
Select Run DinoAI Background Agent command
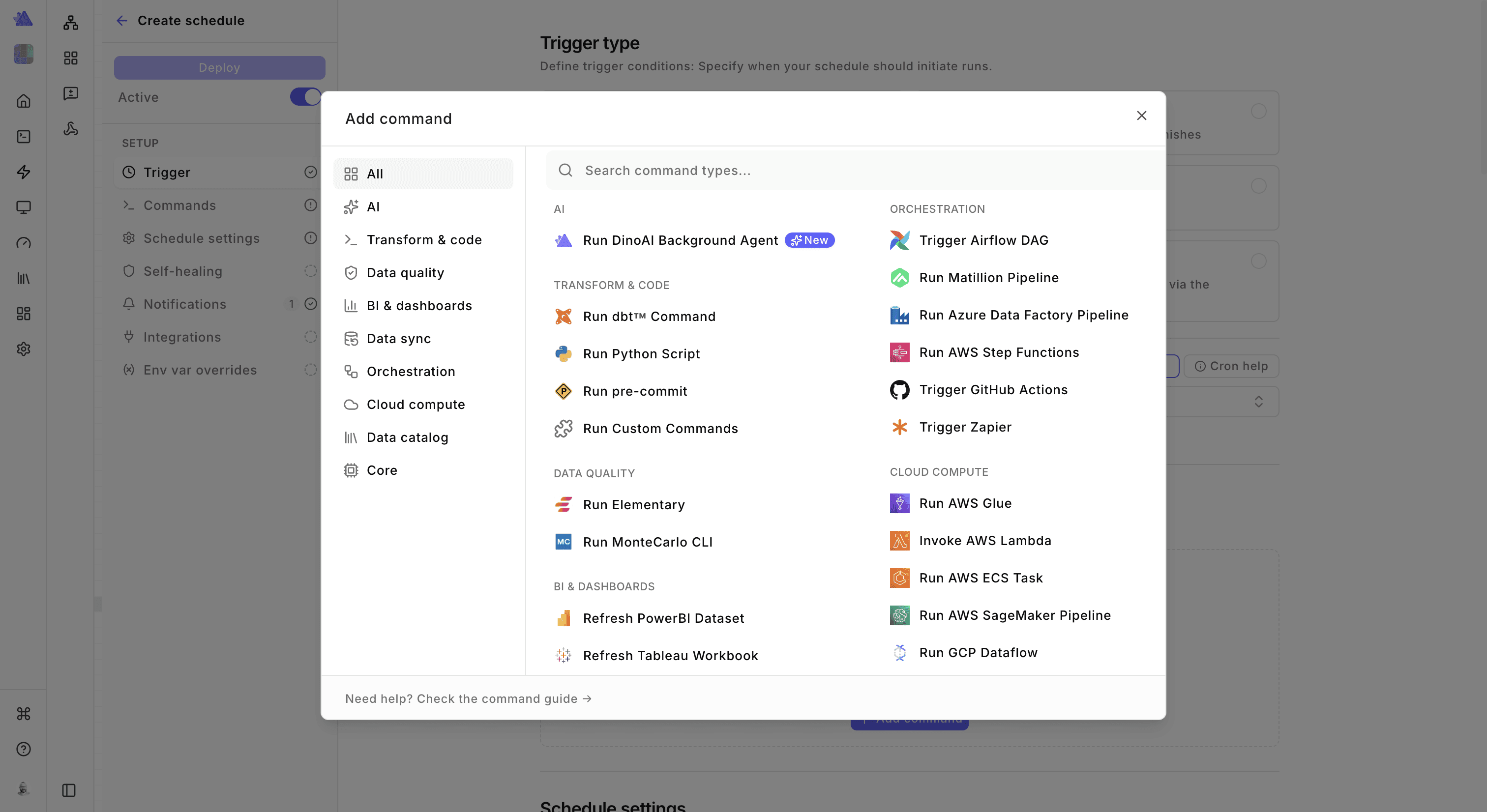[694, 240]
